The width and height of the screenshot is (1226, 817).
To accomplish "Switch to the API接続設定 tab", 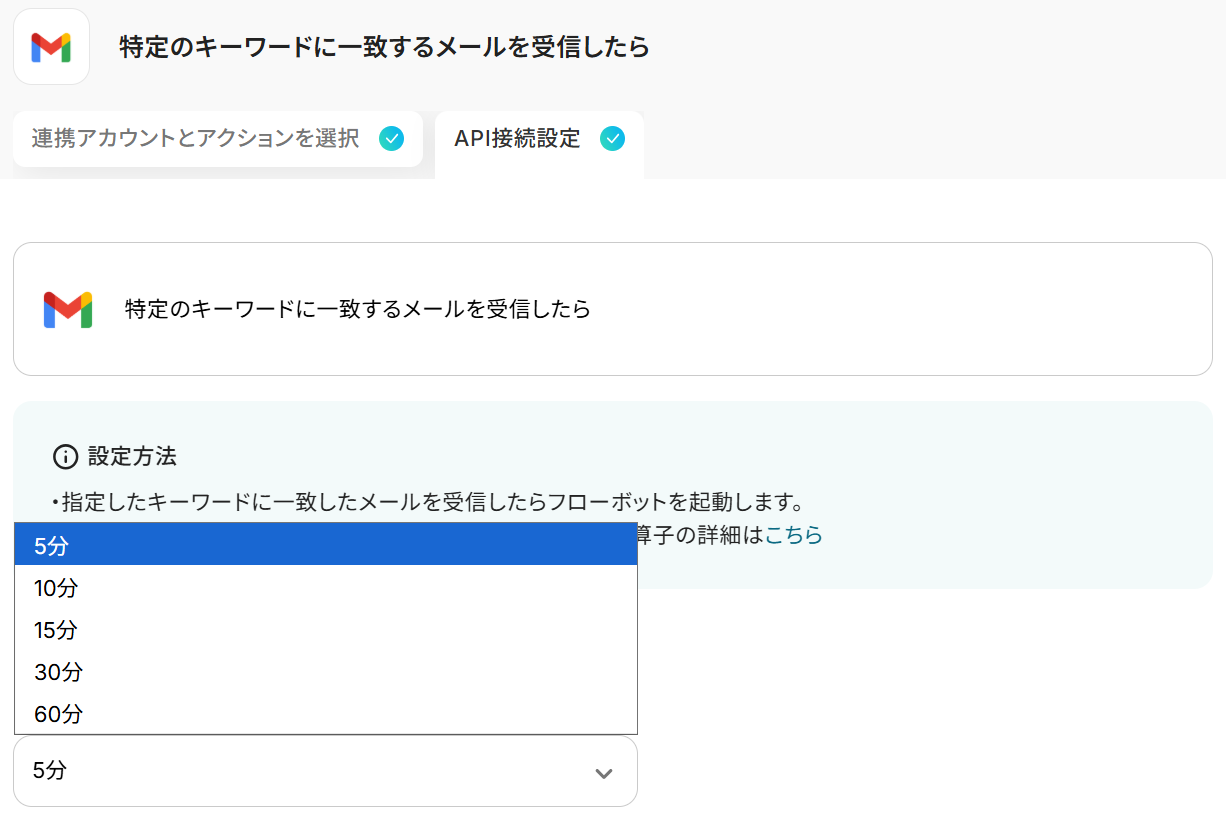I will [x=517, y=139].
